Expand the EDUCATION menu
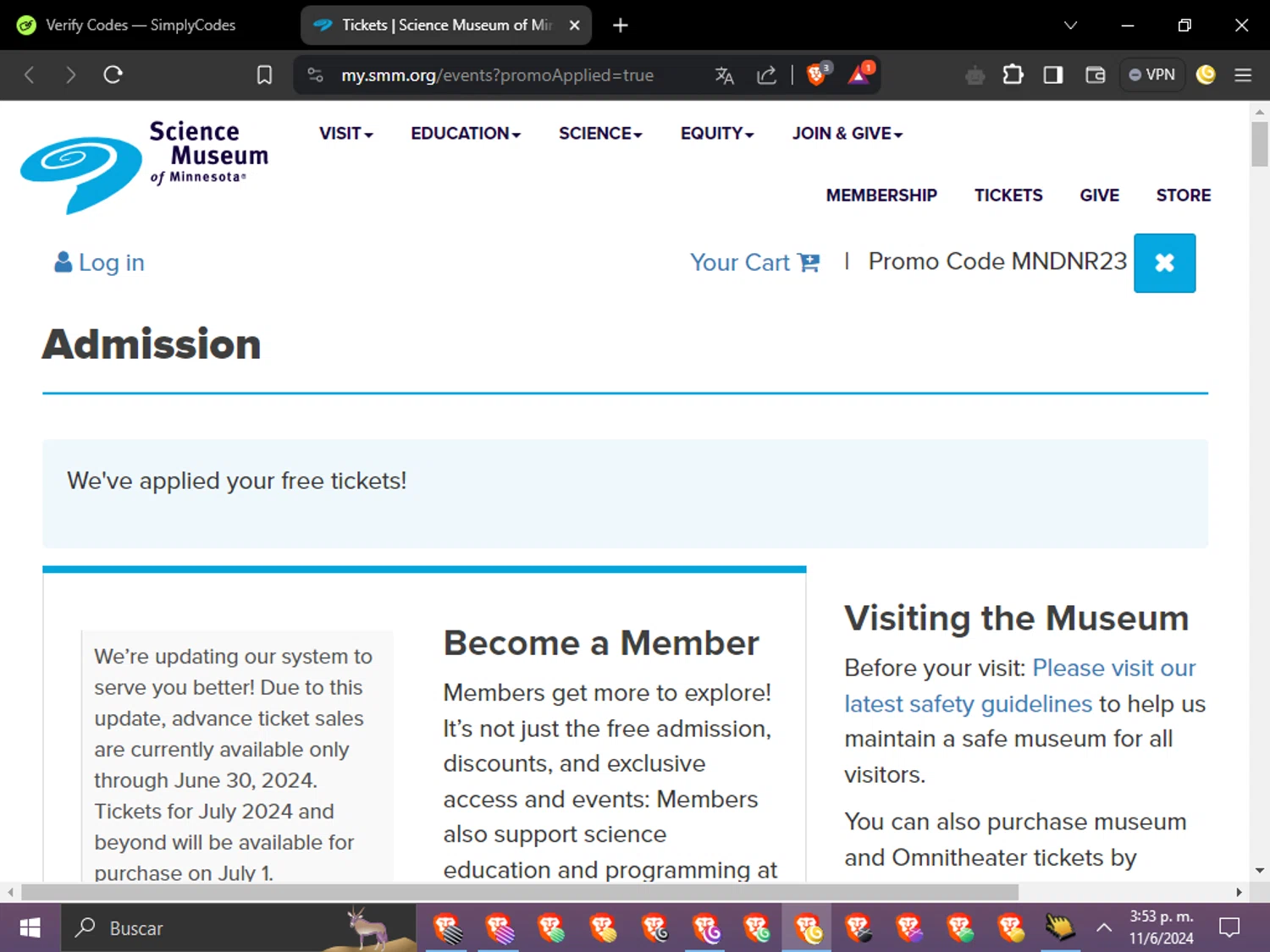1270x952 pixels. (x=466, y=134)
